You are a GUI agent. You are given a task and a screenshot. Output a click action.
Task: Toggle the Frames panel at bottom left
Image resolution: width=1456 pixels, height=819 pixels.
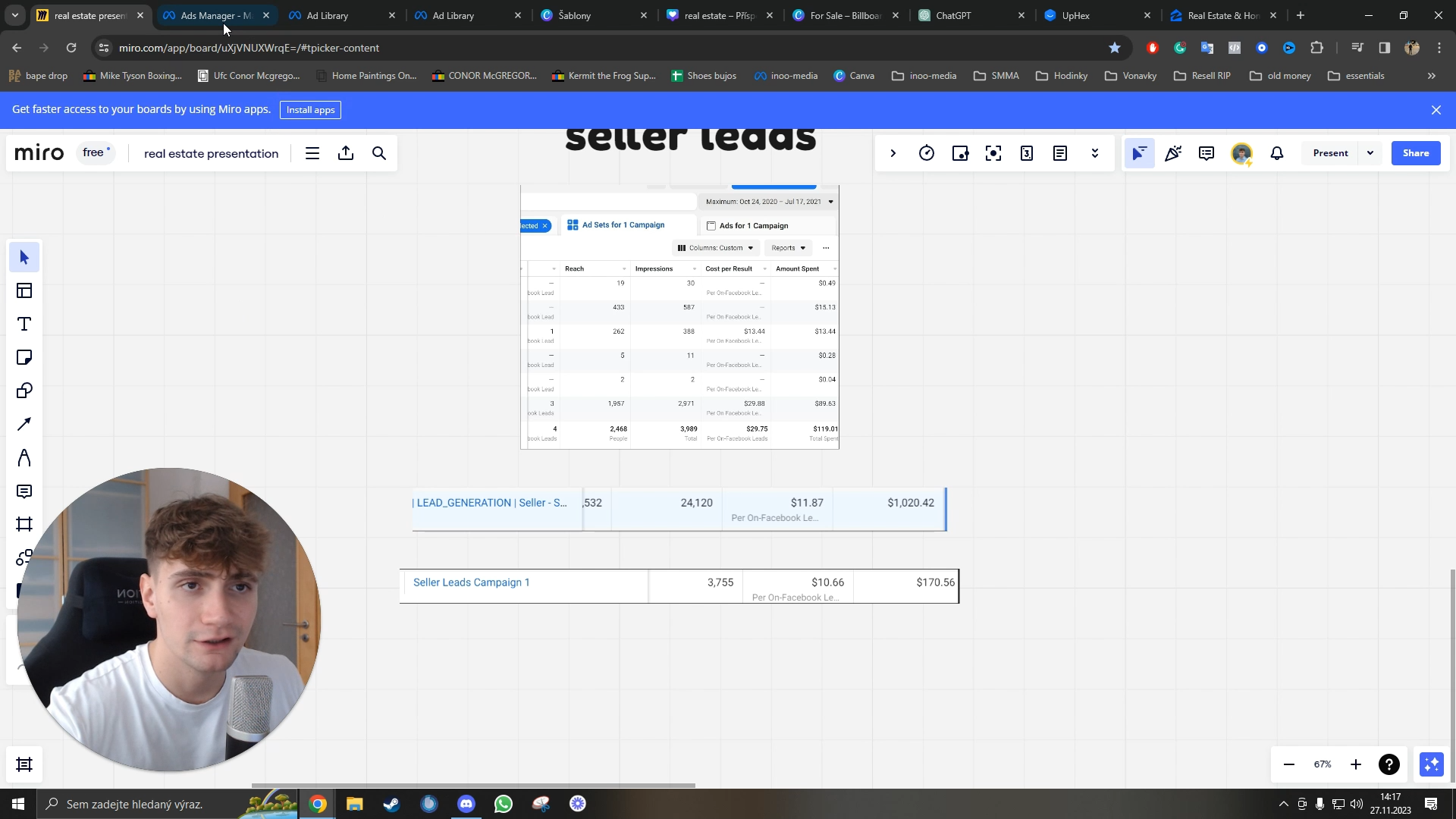tap(24, 764)
